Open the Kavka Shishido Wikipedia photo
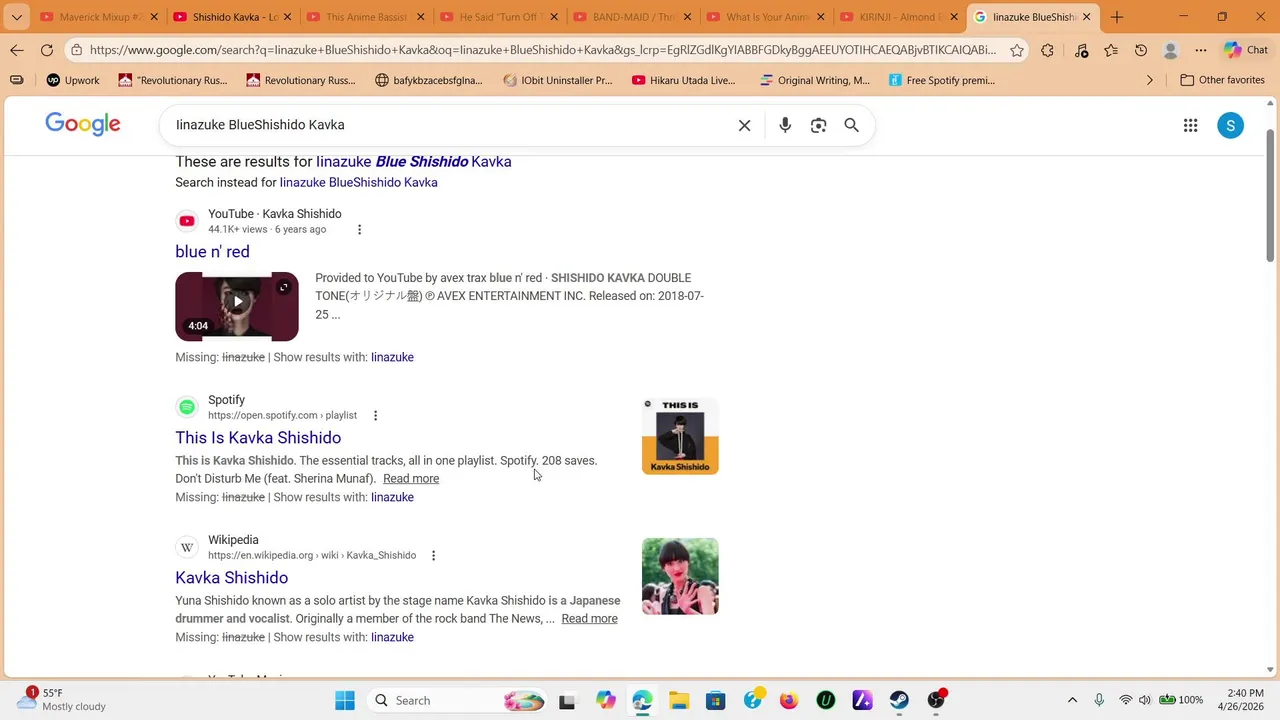Screen dimensions: 1280x720 pos(680,576)
